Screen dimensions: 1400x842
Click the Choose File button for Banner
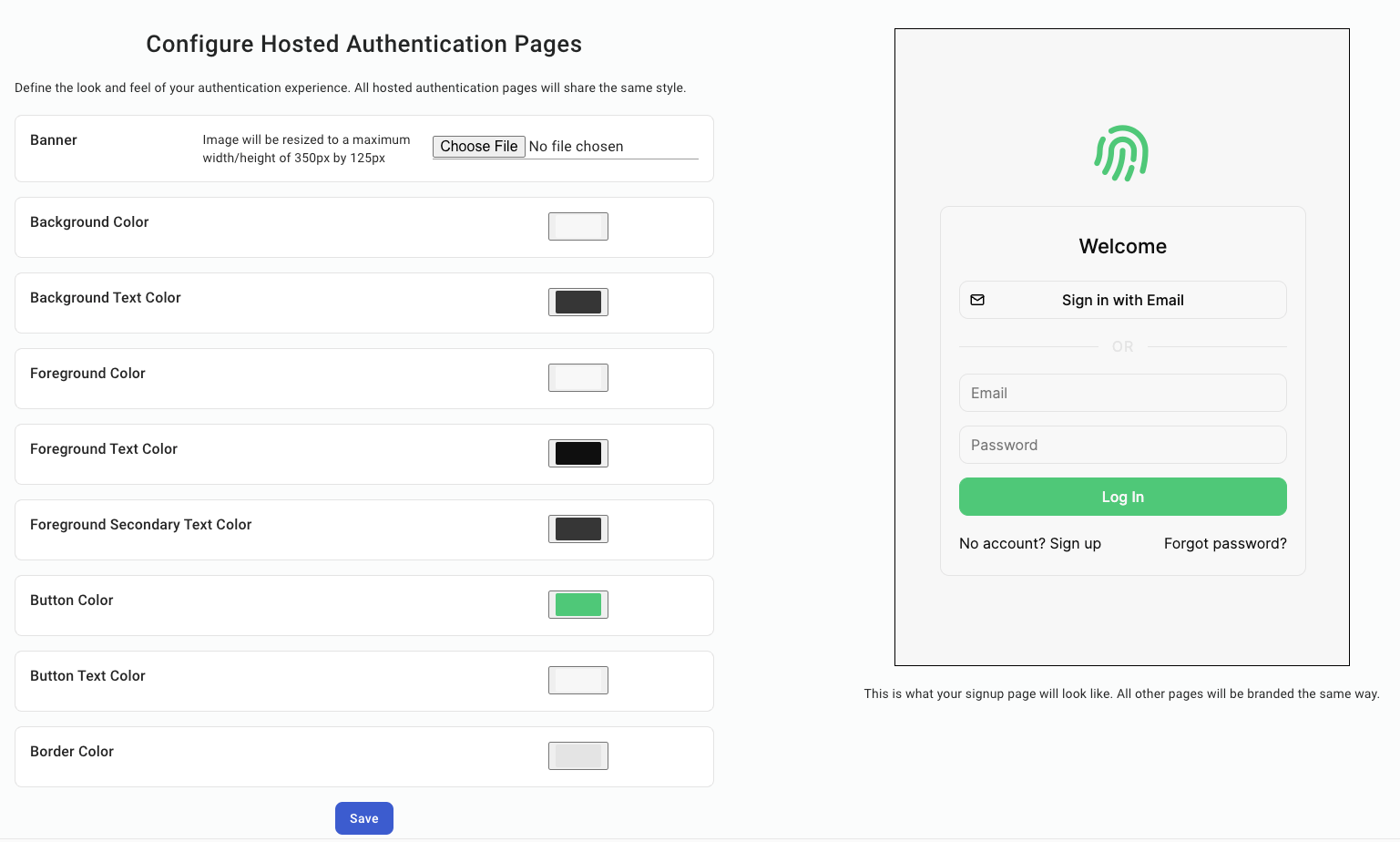pos(479,147)
